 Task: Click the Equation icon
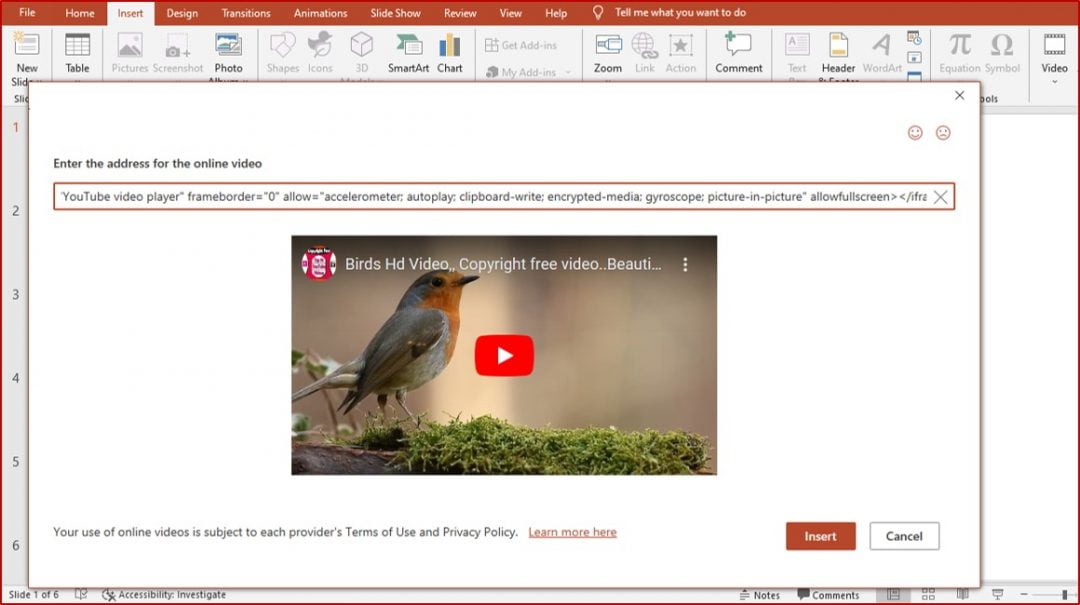(958, 52)
